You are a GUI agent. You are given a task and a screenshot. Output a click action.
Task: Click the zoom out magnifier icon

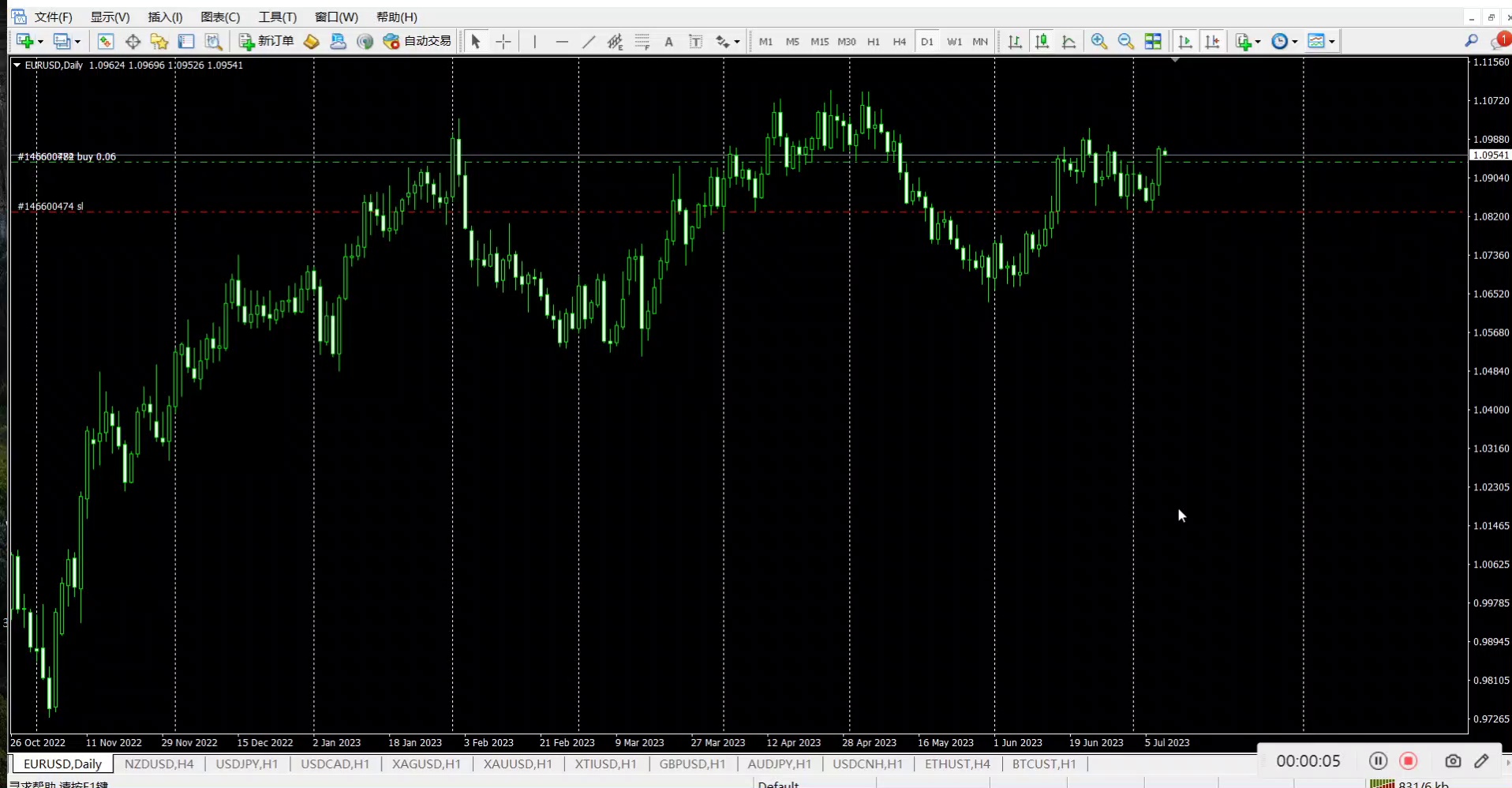point(1125,42)
